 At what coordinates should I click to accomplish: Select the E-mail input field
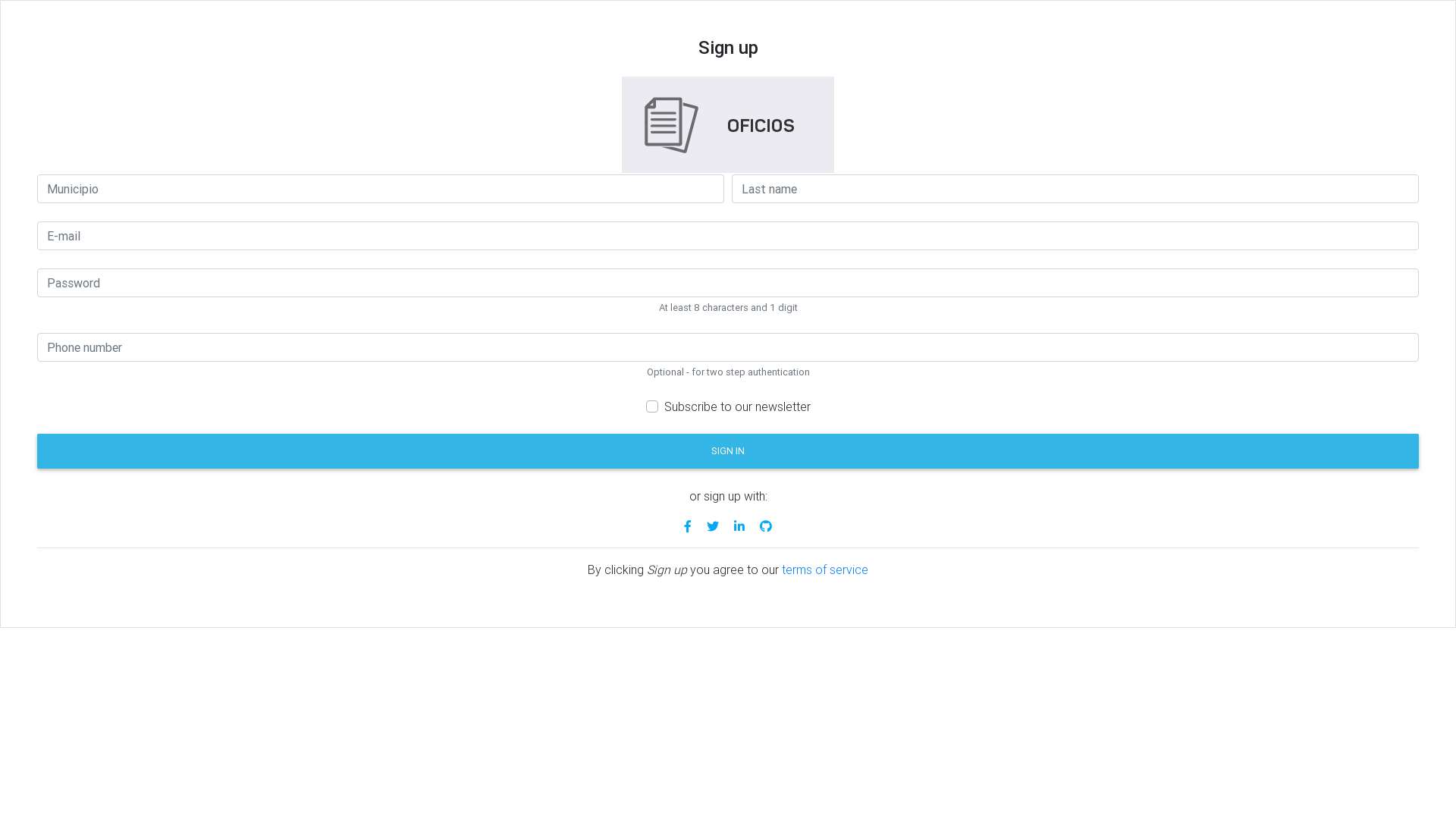click(x=727, y=236)
